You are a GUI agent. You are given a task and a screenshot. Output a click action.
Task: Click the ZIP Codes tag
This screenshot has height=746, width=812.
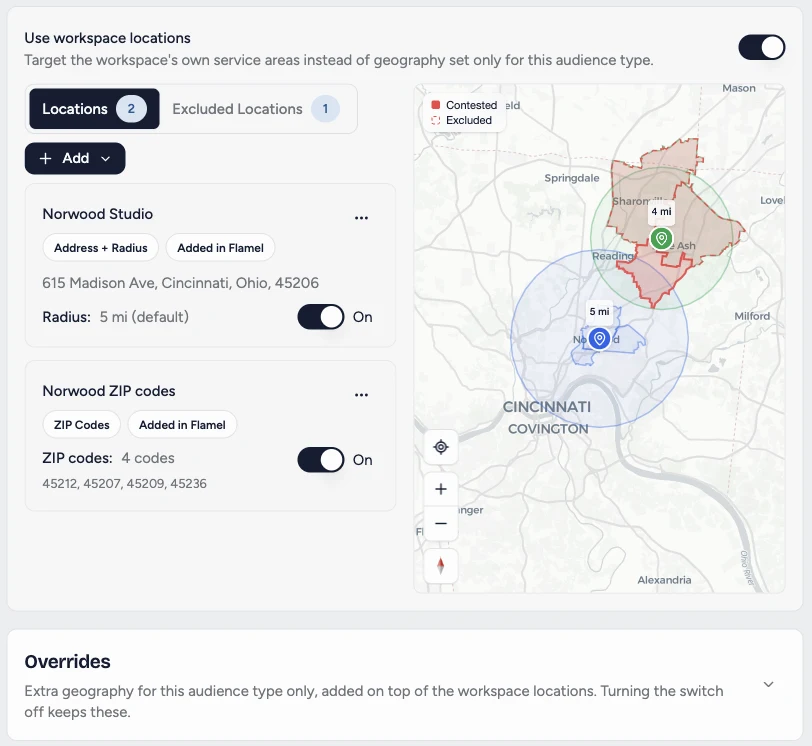point(81,425)
